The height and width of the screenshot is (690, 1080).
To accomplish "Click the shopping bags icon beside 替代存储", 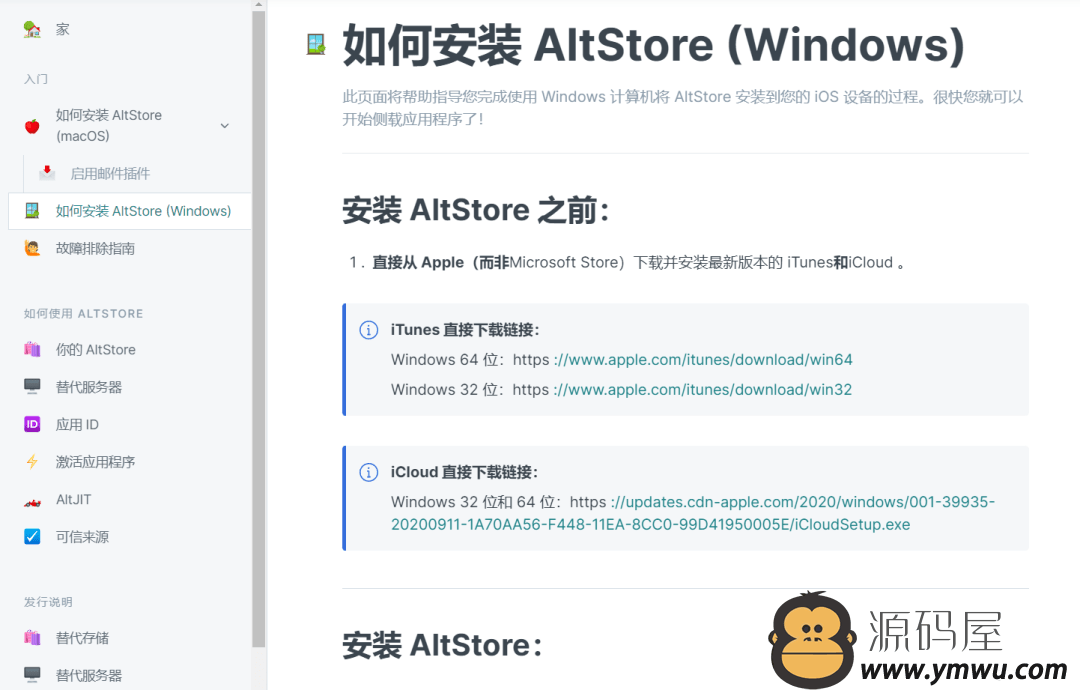I will coord(32,638).
